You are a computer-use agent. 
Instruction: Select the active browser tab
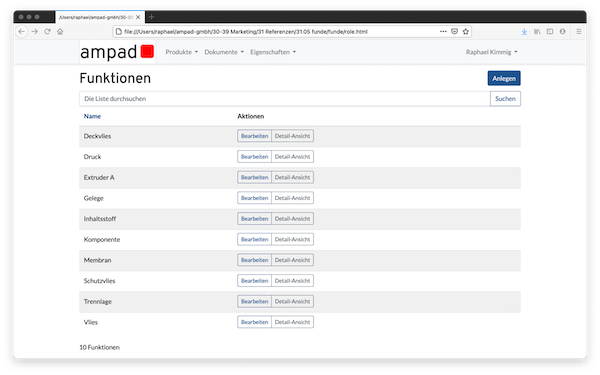pyautogui.click(x=100, y=17)
